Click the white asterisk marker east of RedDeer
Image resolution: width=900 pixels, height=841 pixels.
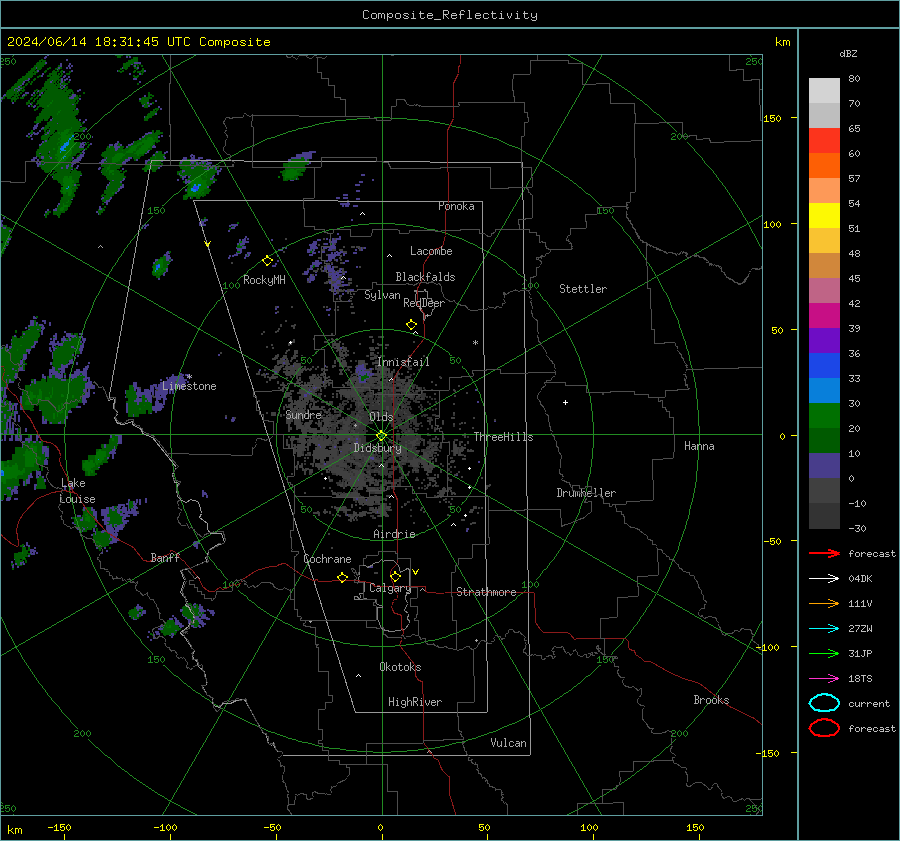(475, 343)
